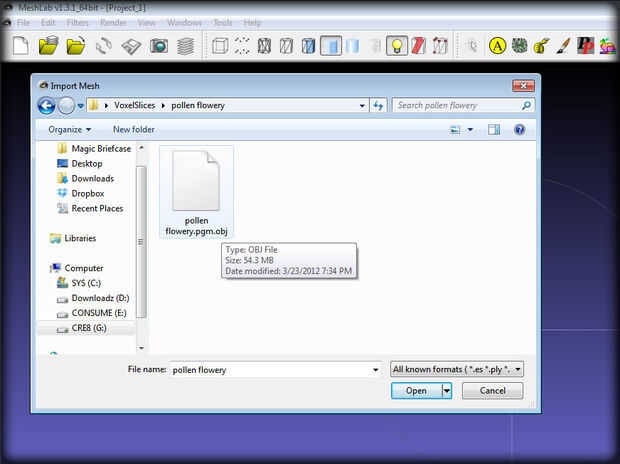Toggle the Light bulb on/off icon
620x464 pixels.
point(397,46)
